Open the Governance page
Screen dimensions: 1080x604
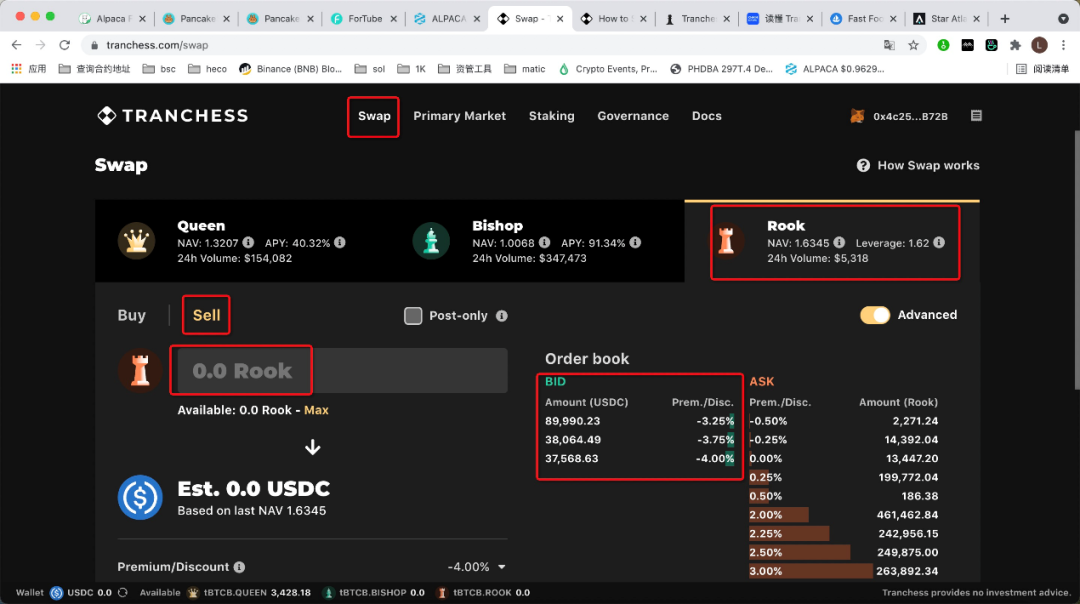tap(633, 116)
